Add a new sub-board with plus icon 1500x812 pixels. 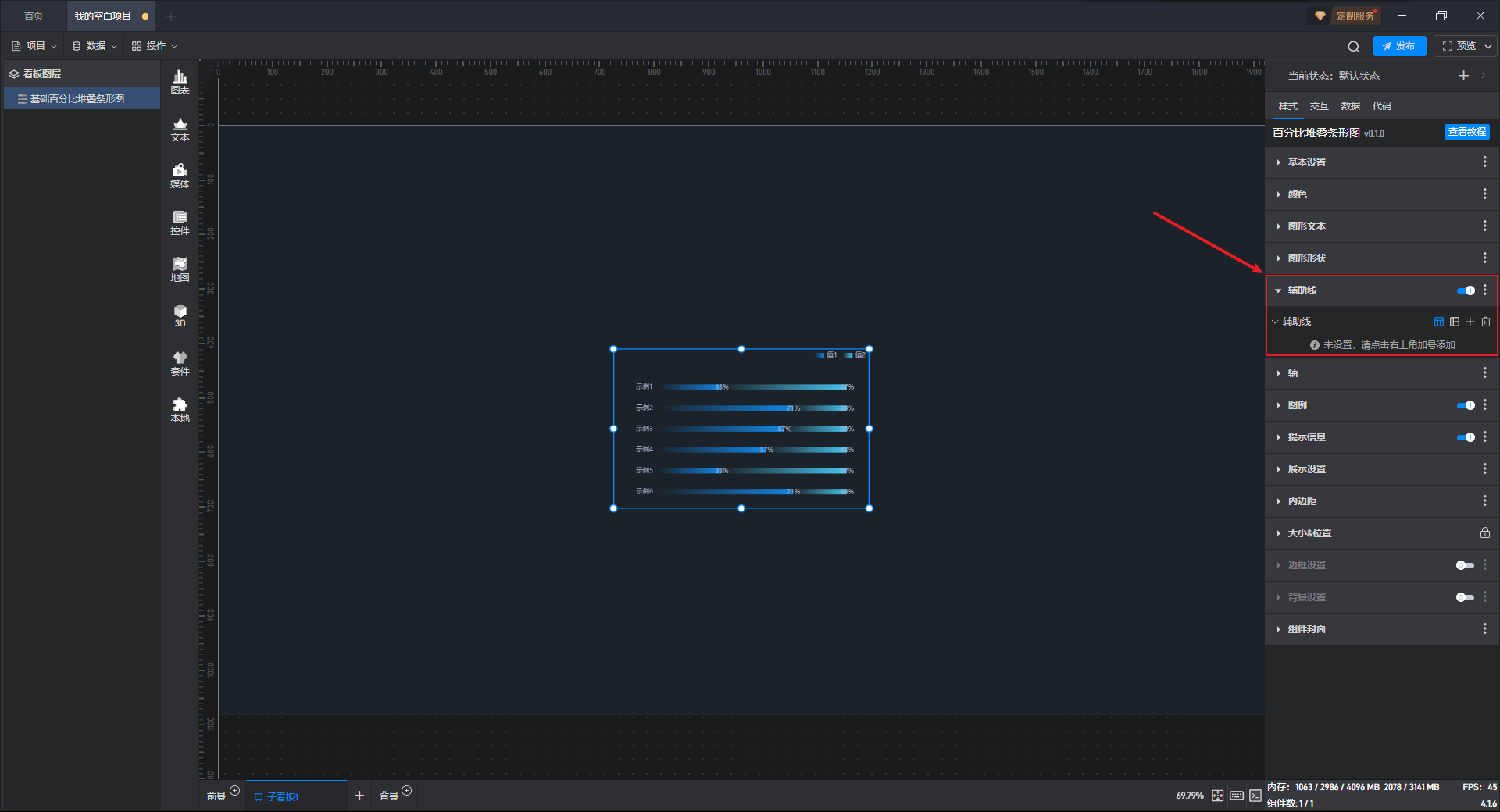pyautogui.click(x=359, y=796)
